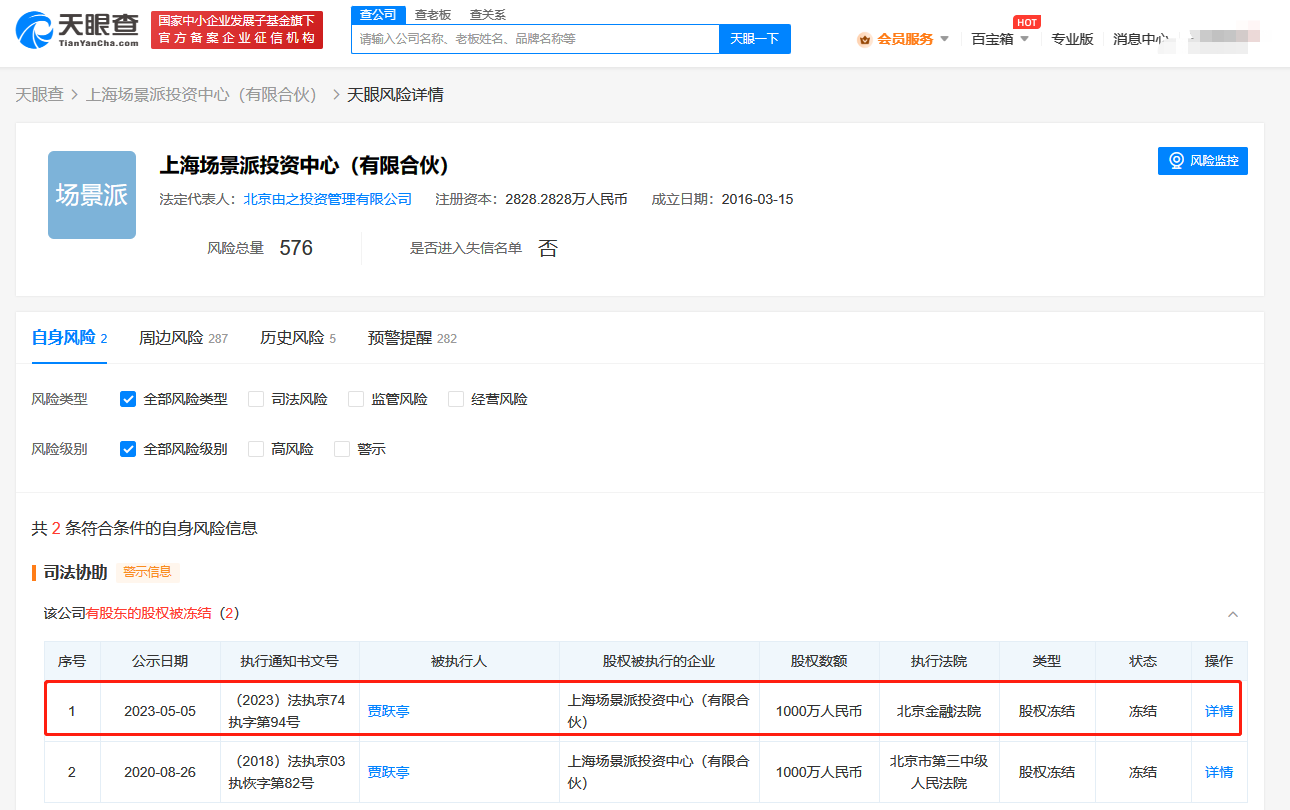Viewport: 1290px width, 810px height.
Task: Enable the 司法风险 filter checkbox
Action: coord(256,399)
